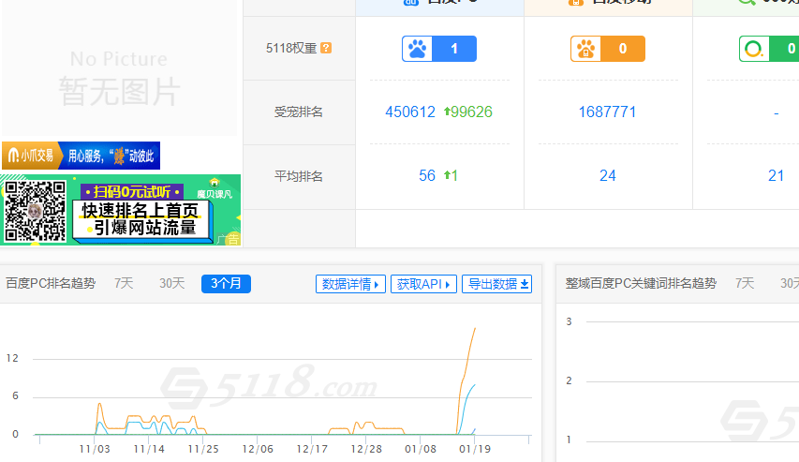The height and width of the screenshot is (462, 799).
Task: Click the 12/06 chart date marker
Action: [x=257, y=449]
